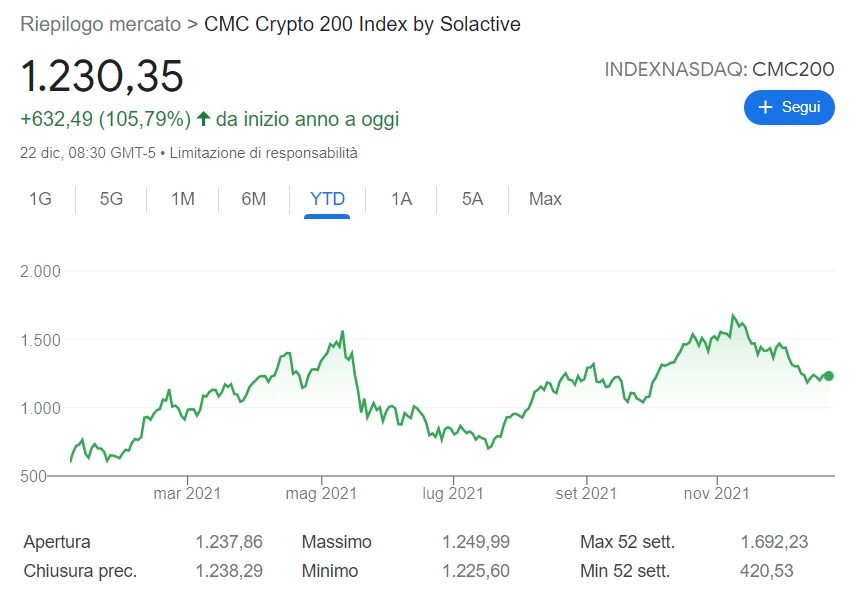The image size is (855, 610).
Task: Click the plus icon in Segui button
Action: tap(766, 107)
